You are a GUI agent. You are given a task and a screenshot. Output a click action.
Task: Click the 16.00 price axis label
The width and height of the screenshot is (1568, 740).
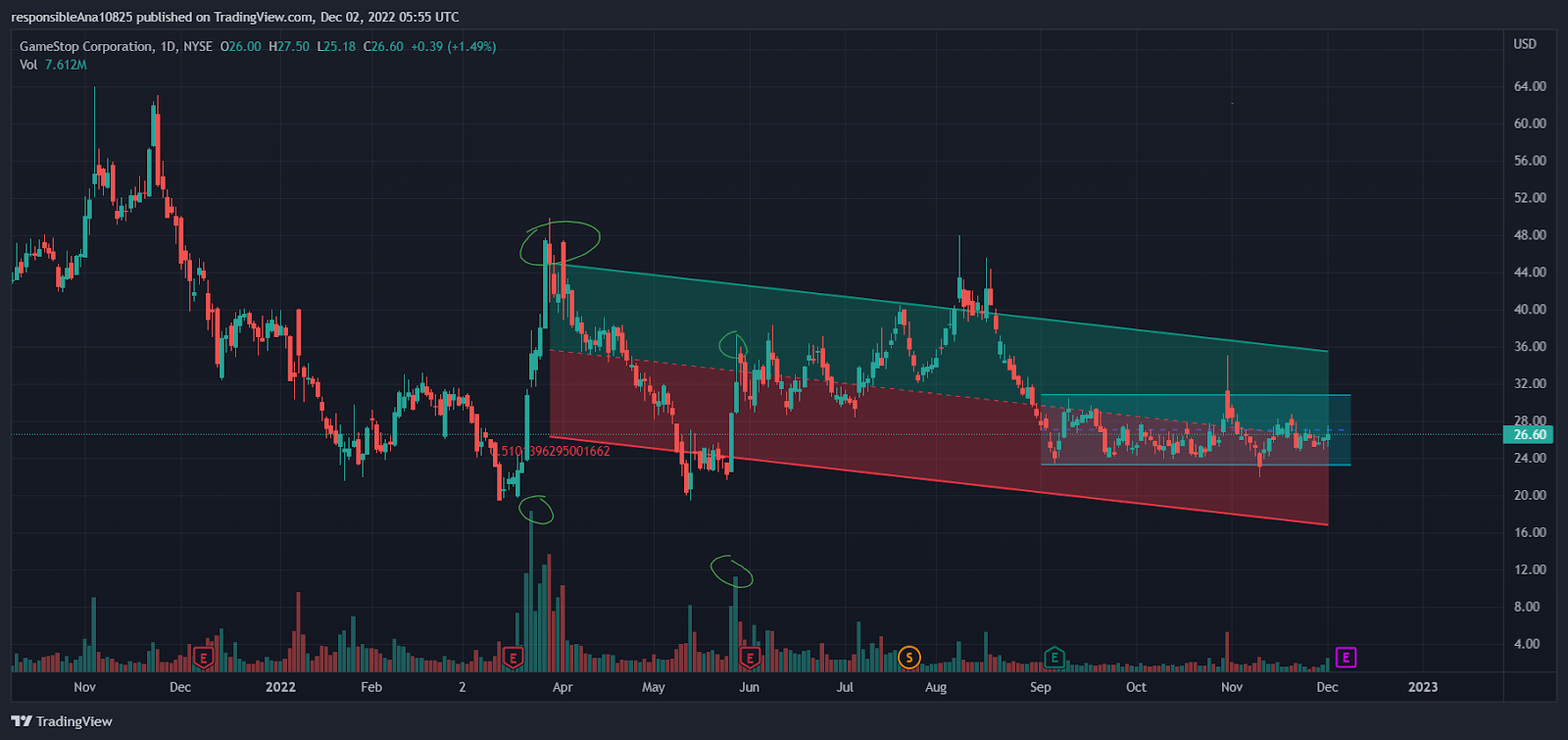pos(1530,532)
